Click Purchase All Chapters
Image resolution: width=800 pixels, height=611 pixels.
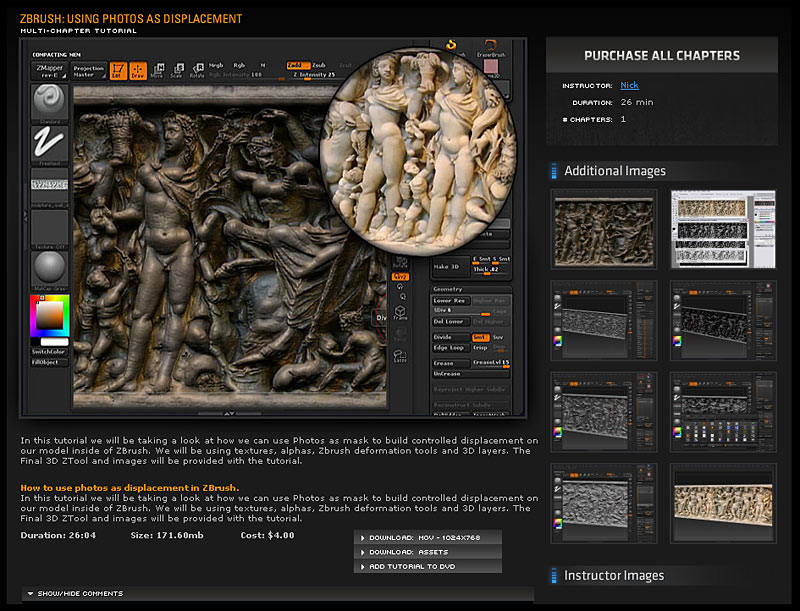coord(662,56)
